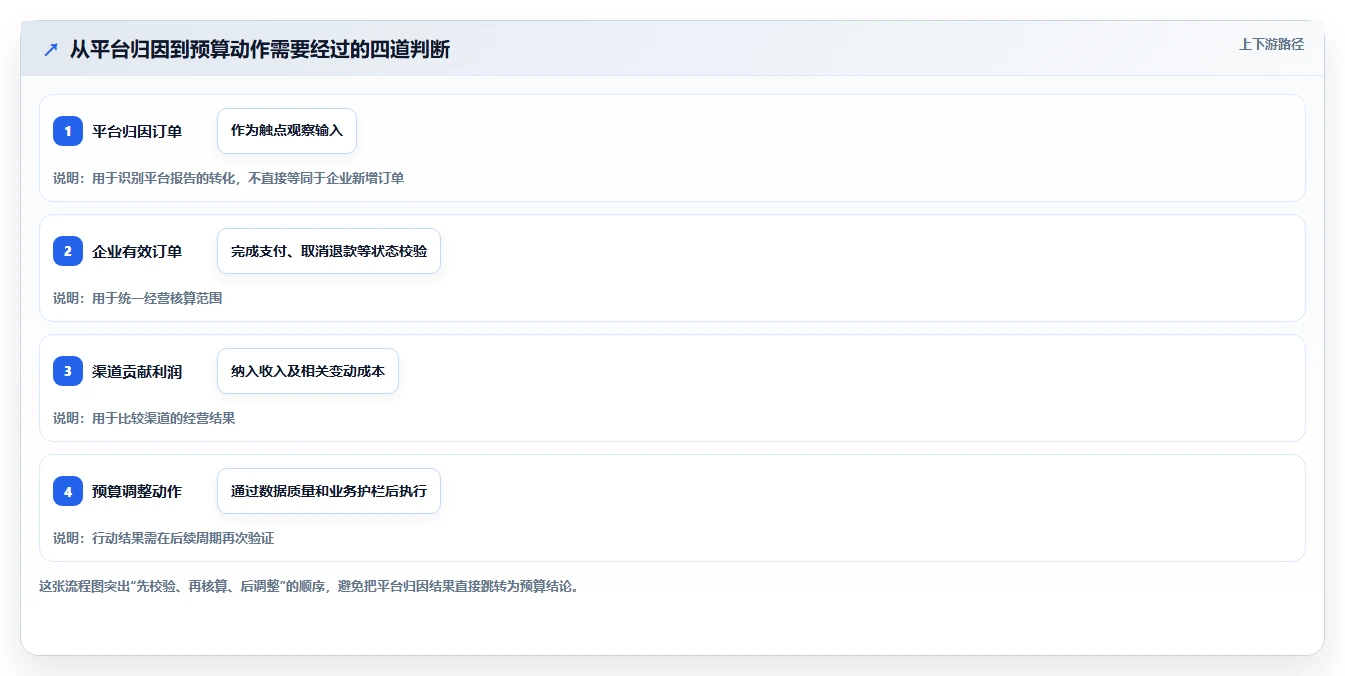Click the arrow icon beside the title

51,50
